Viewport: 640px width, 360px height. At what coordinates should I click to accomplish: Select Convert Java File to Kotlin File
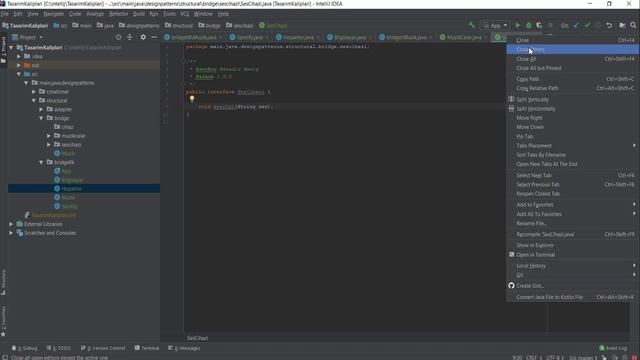[573, 297]
